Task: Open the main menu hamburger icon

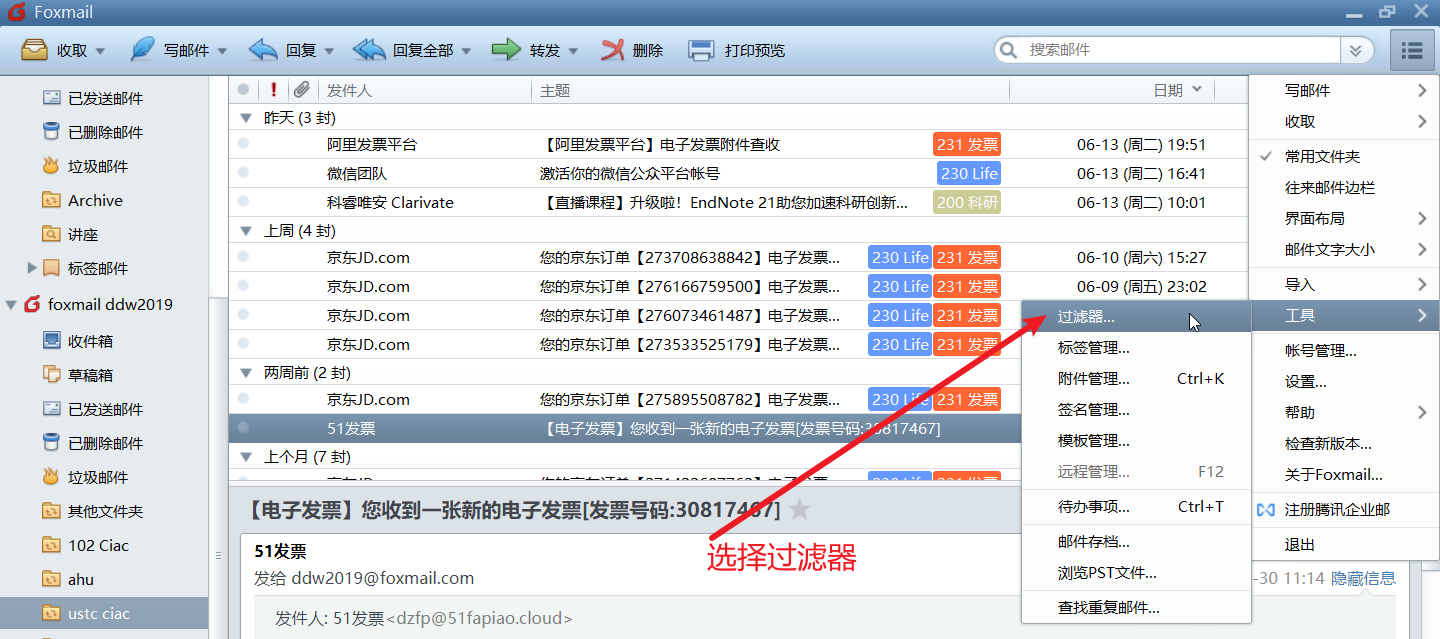Action: point(1411,50)
